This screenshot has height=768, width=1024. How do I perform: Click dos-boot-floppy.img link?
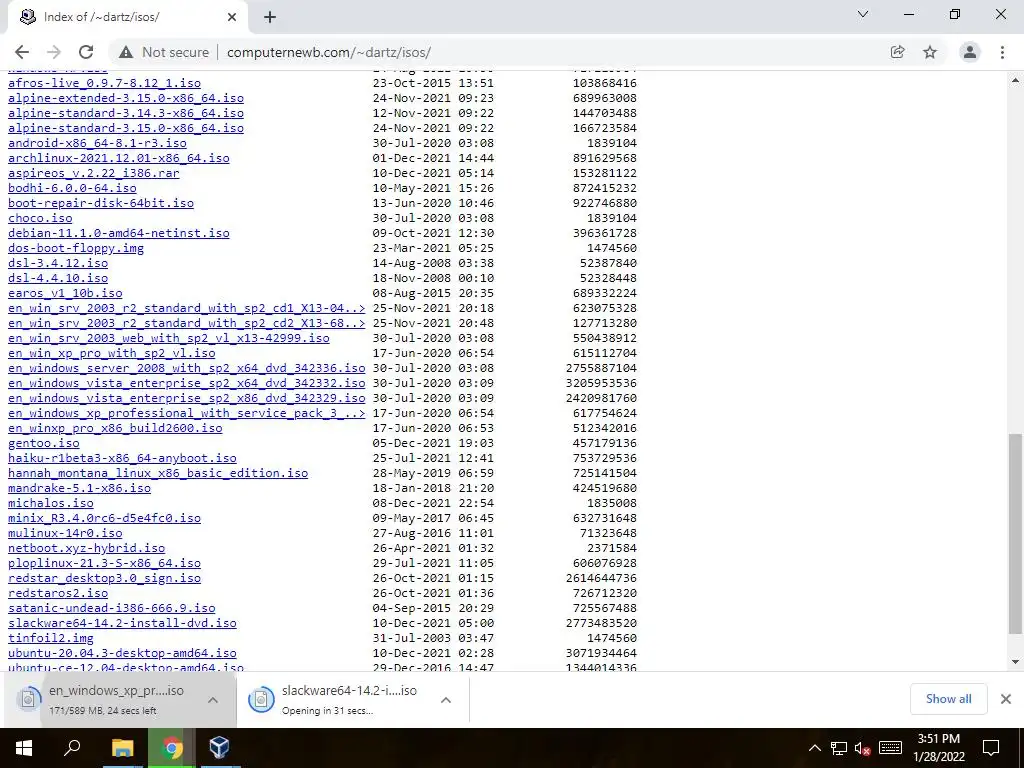(76, 248)
